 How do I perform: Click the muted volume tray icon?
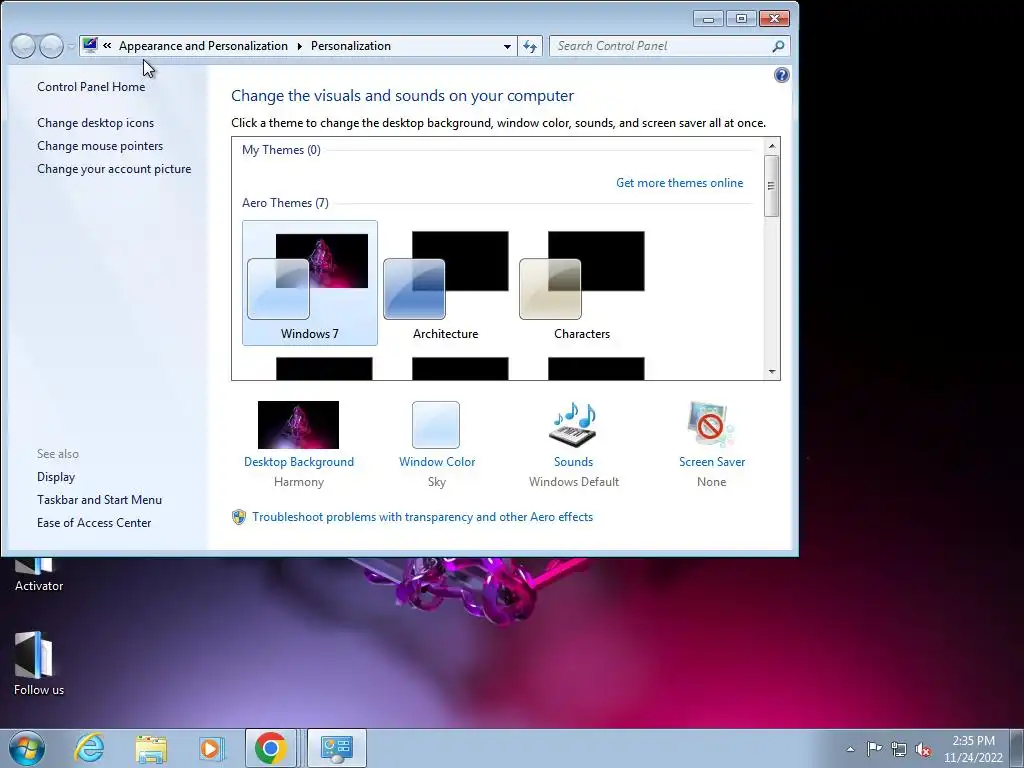click(x=923, y=749)
